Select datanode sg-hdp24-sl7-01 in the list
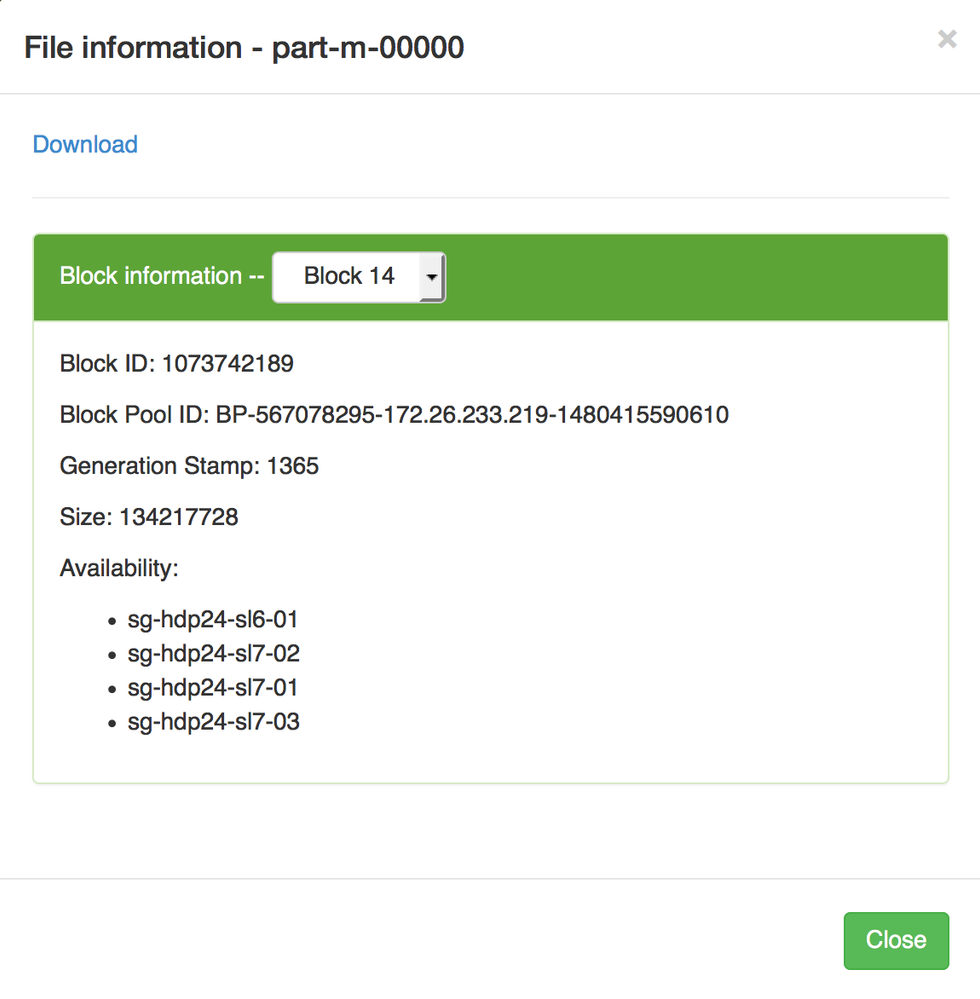Image resolution: width=980 pixels, height=999 pixels. (x=213, y=688)
